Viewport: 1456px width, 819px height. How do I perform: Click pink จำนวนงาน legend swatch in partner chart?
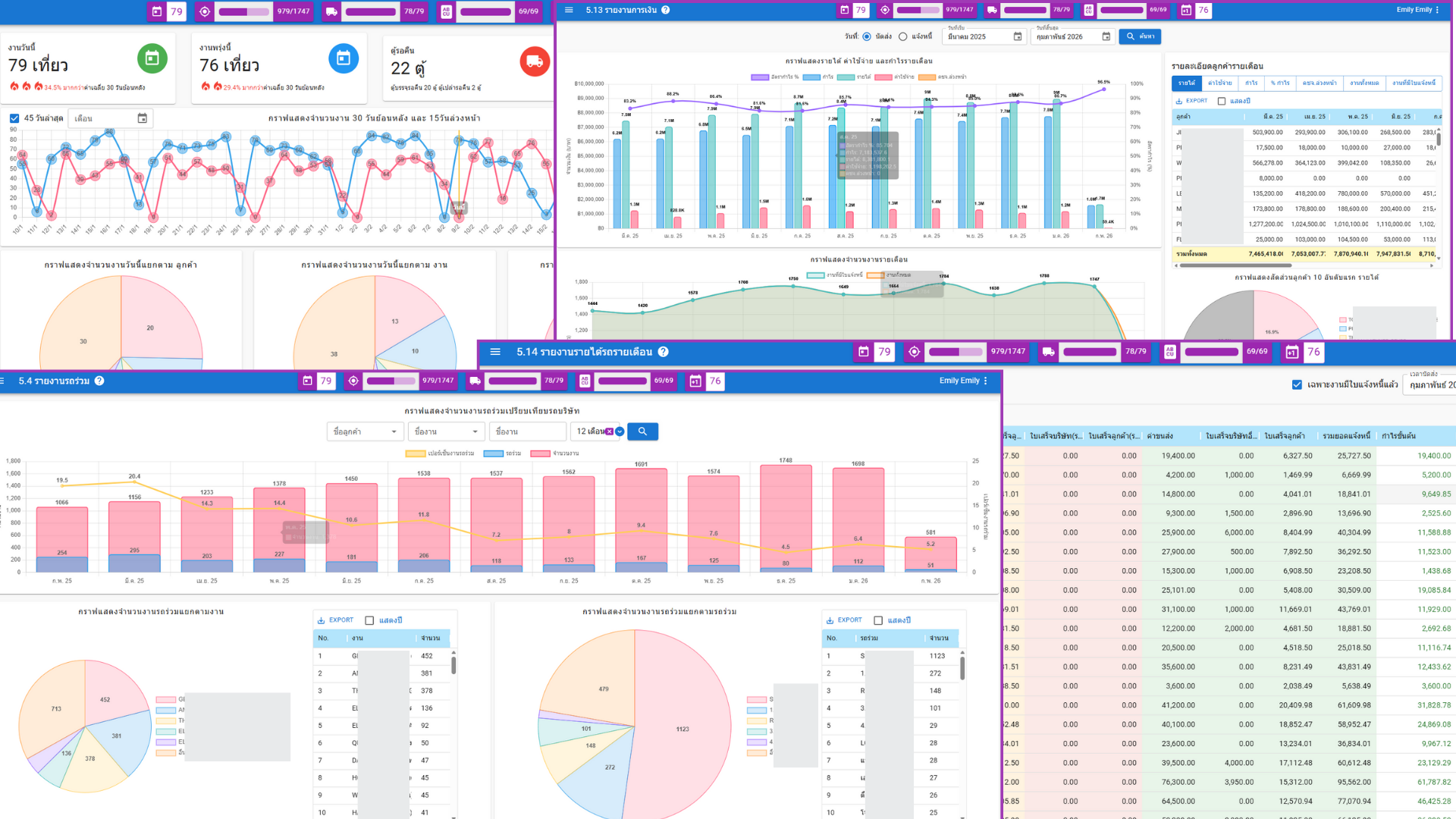[540, 453]
